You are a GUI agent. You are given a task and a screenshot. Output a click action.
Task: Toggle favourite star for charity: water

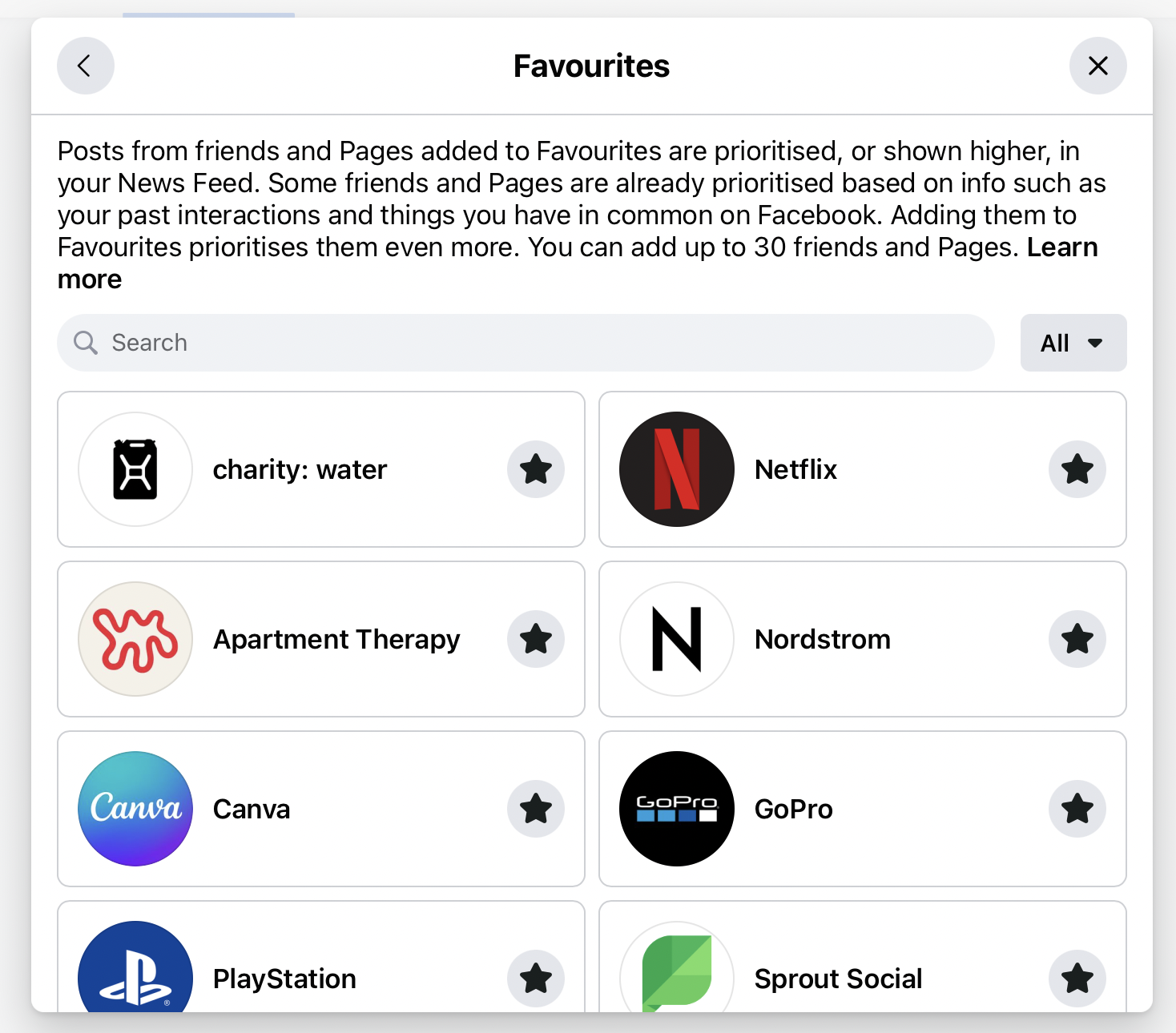pos(536,469)
